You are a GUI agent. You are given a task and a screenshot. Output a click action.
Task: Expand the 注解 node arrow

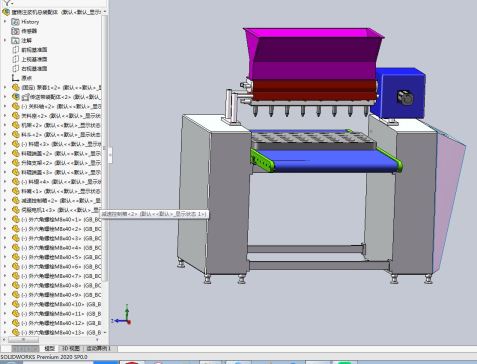5,40
